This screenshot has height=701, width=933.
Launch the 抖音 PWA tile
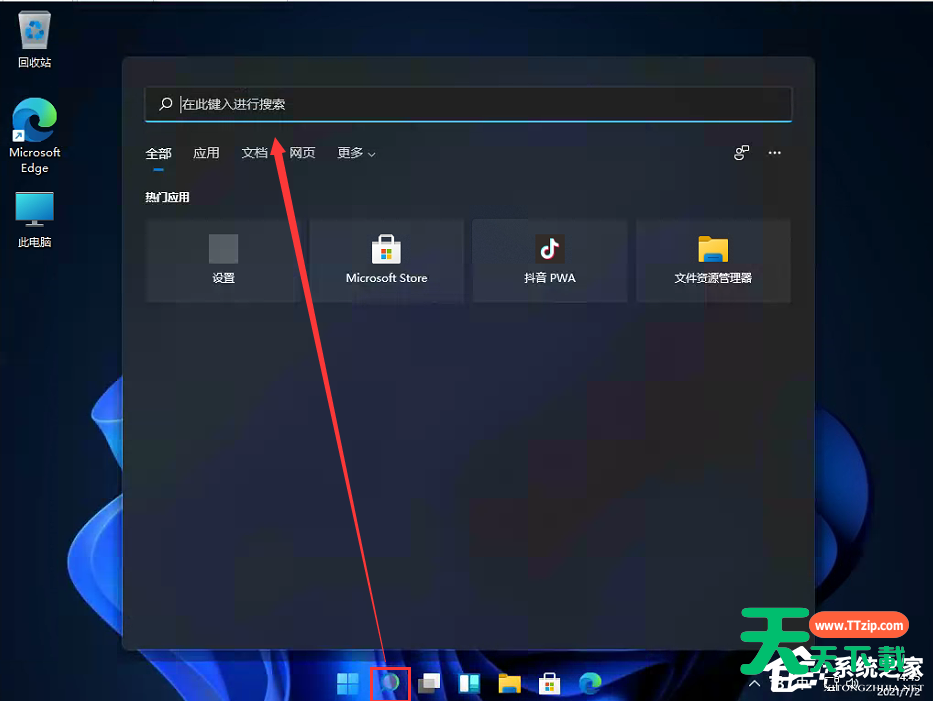coord(549,261)
